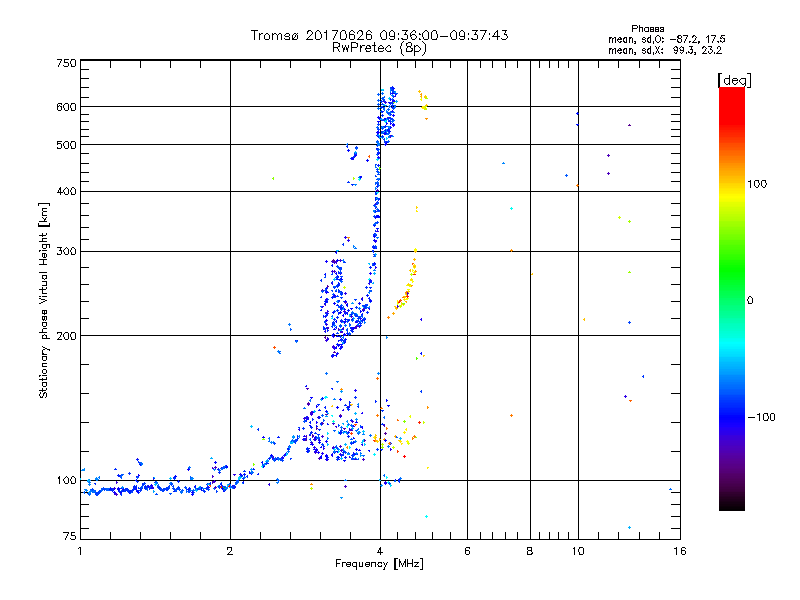Click the y-axis tick label '750'
This screenshot has width=800, height=600.
click(67, 63)
